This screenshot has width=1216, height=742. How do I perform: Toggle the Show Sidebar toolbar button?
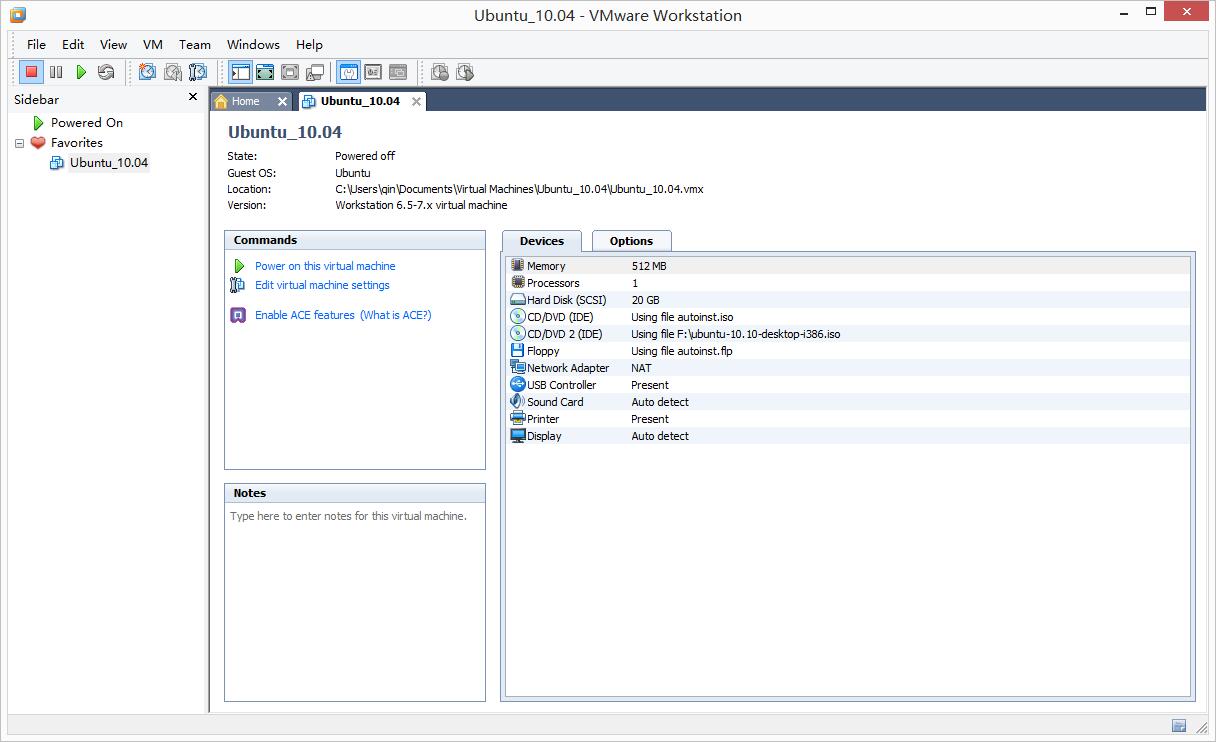point(240,72)
